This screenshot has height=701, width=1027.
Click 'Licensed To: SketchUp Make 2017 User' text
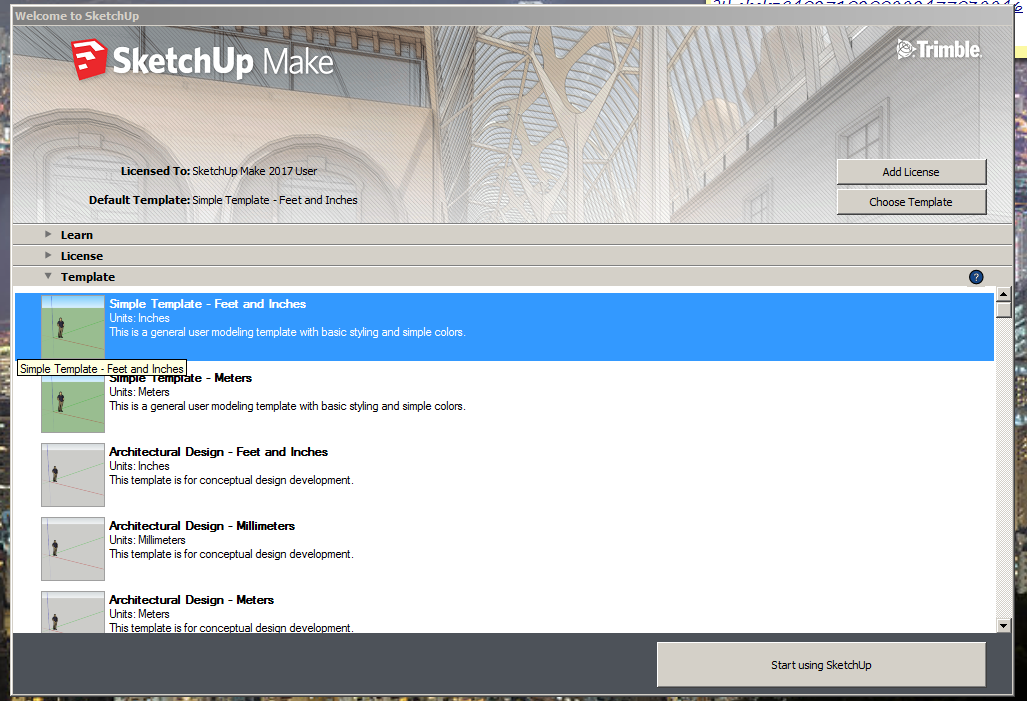tap(219, 171)
